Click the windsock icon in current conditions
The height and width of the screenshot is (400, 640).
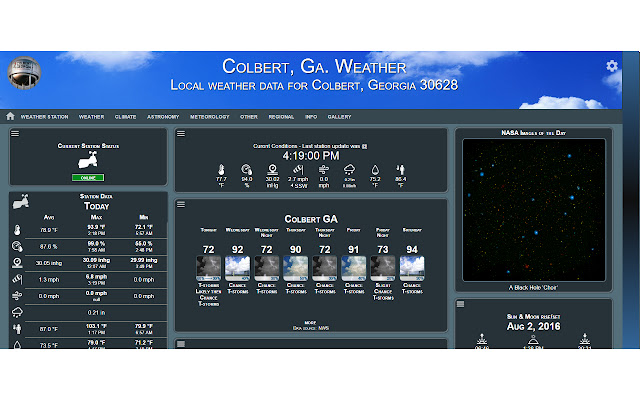tap(298, 169)
